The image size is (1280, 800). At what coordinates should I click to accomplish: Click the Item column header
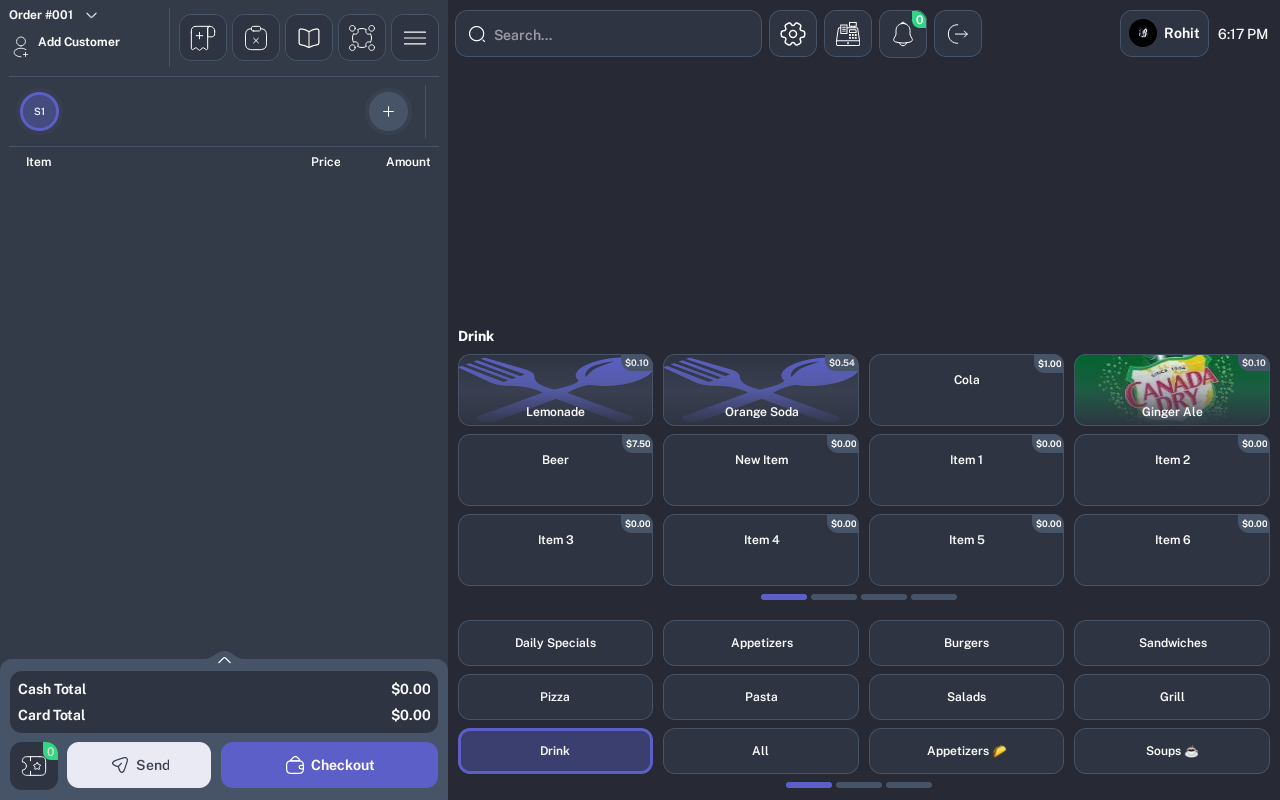click(x=39, y=162)
